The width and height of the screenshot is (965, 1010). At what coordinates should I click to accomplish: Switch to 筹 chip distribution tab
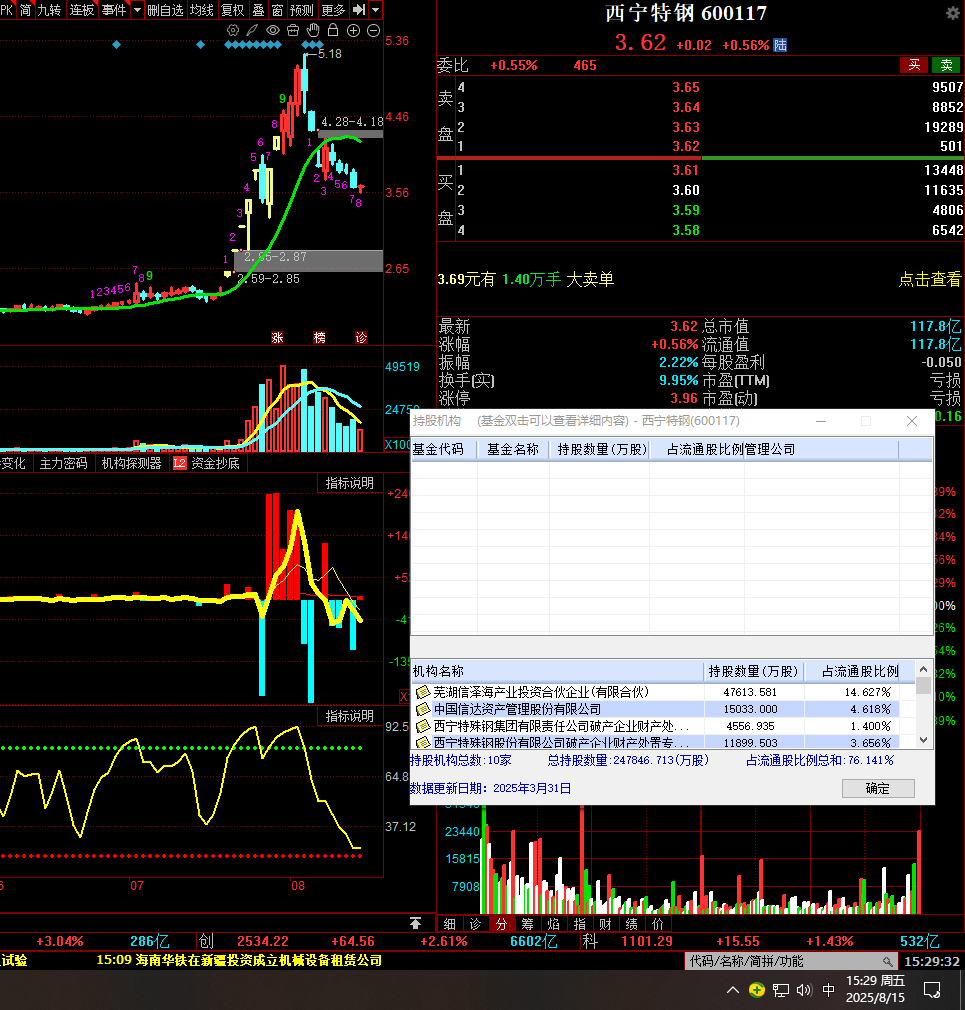pyautogui.click(x=528, y=924)
